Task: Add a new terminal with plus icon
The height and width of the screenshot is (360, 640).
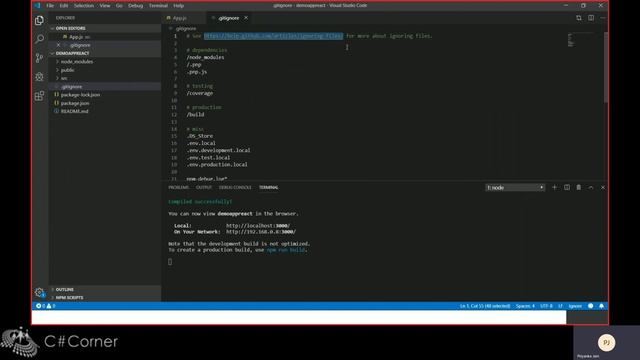Action: 554,187
